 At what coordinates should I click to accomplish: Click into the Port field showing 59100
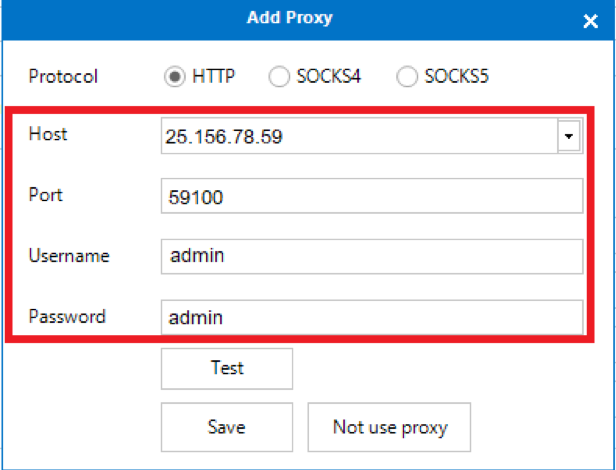pyautogui.click(x=372, y=196)
